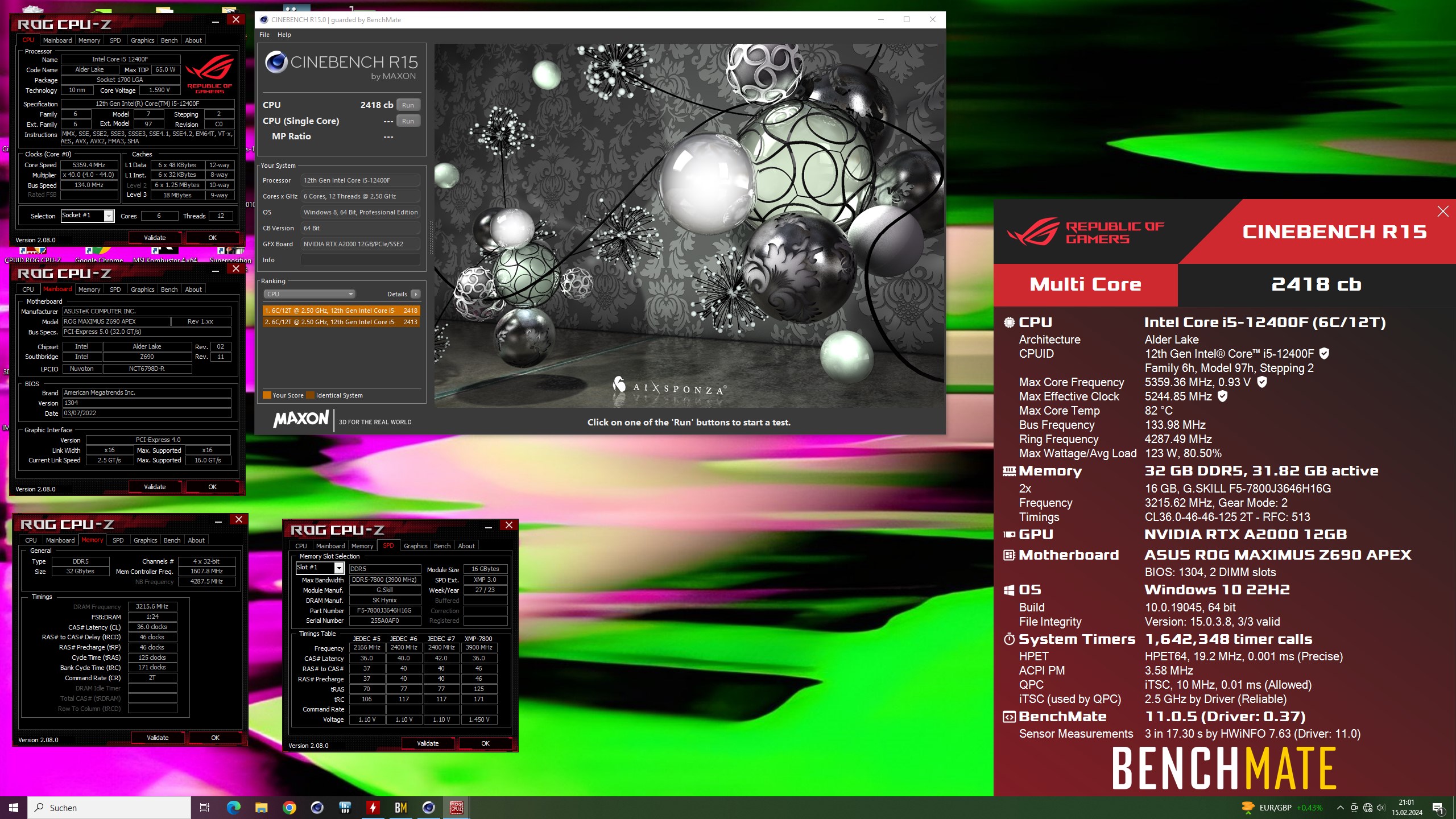Open the Help menu in Cinebench
Screen dimensions: 1456x819
[284, 35]
